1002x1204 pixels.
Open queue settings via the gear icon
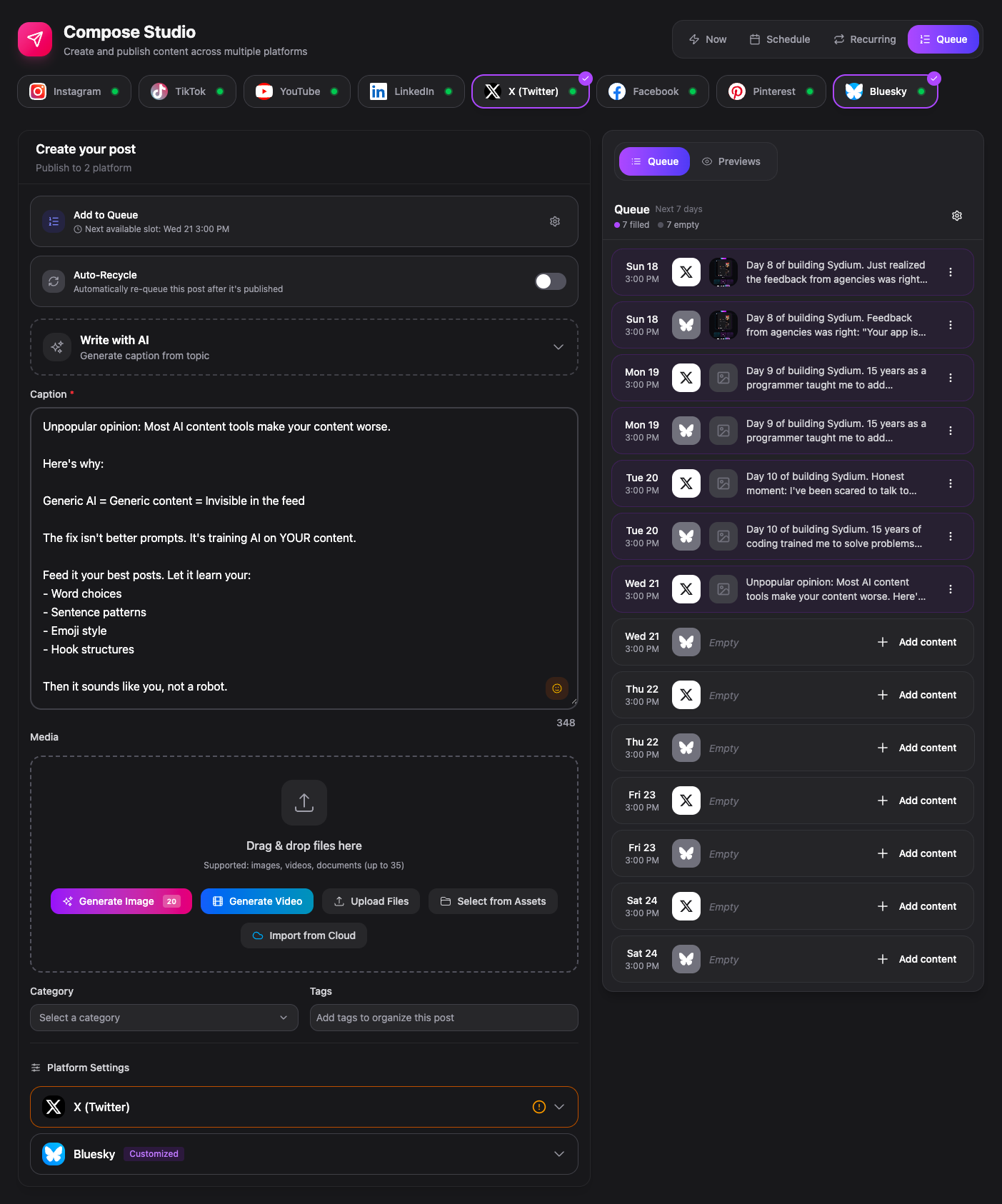(957, 215)
